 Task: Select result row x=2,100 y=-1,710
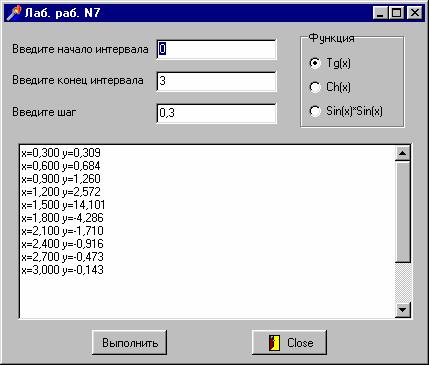tap(63, 231)
